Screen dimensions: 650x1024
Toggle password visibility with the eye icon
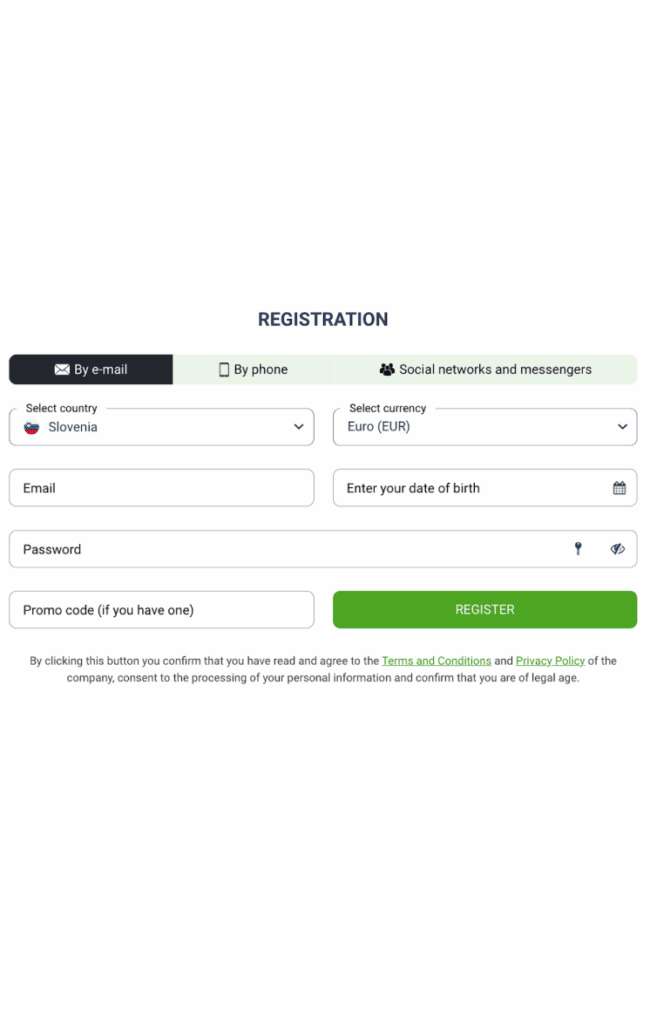(618, 548)
